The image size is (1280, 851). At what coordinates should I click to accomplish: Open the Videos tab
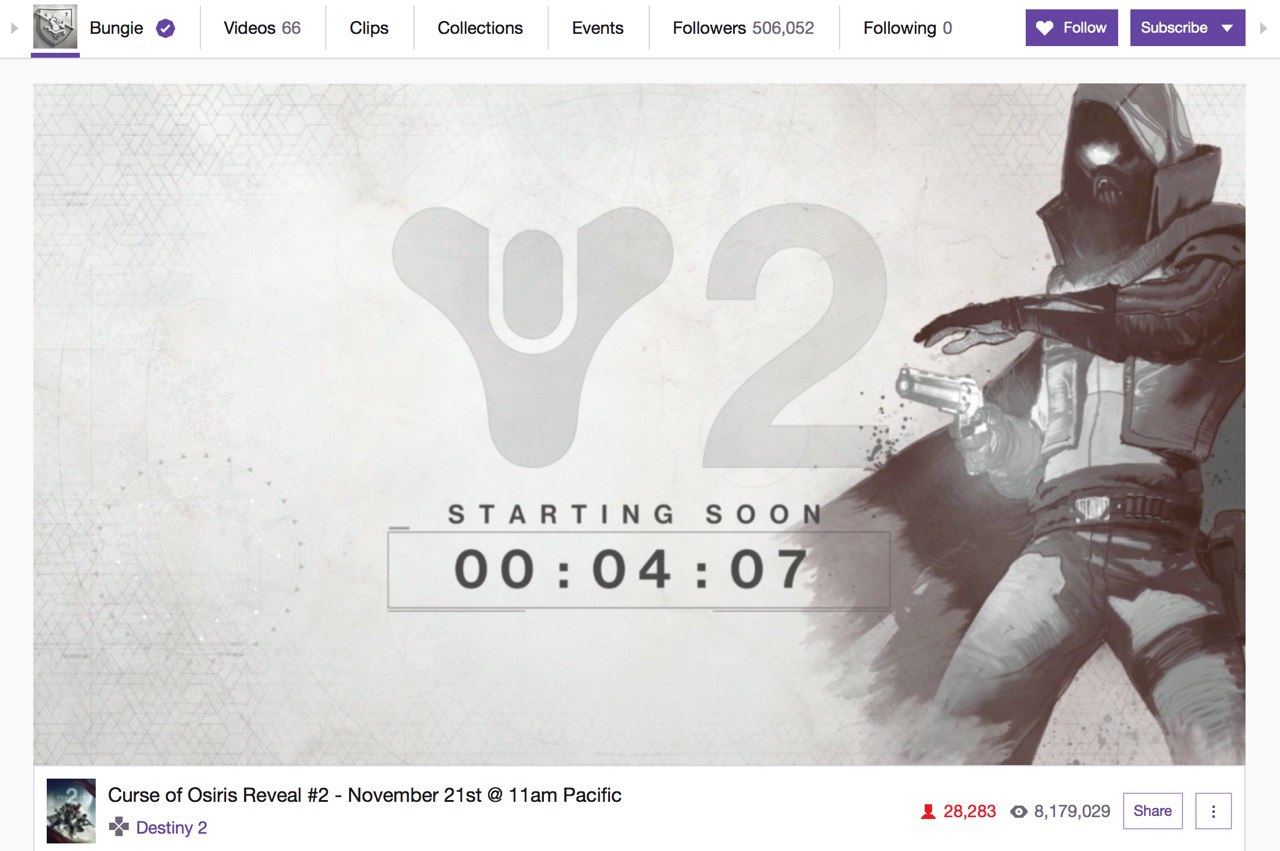[262, 28]
